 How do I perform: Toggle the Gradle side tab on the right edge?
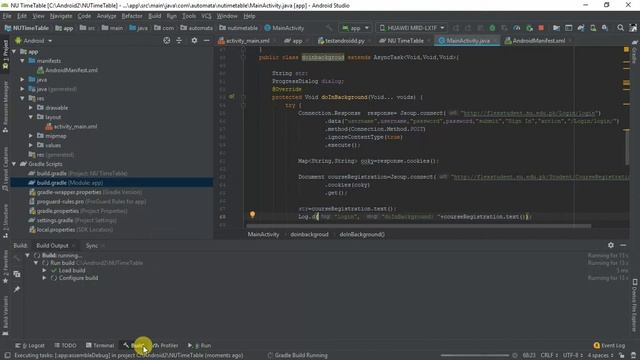pos(635,52)
